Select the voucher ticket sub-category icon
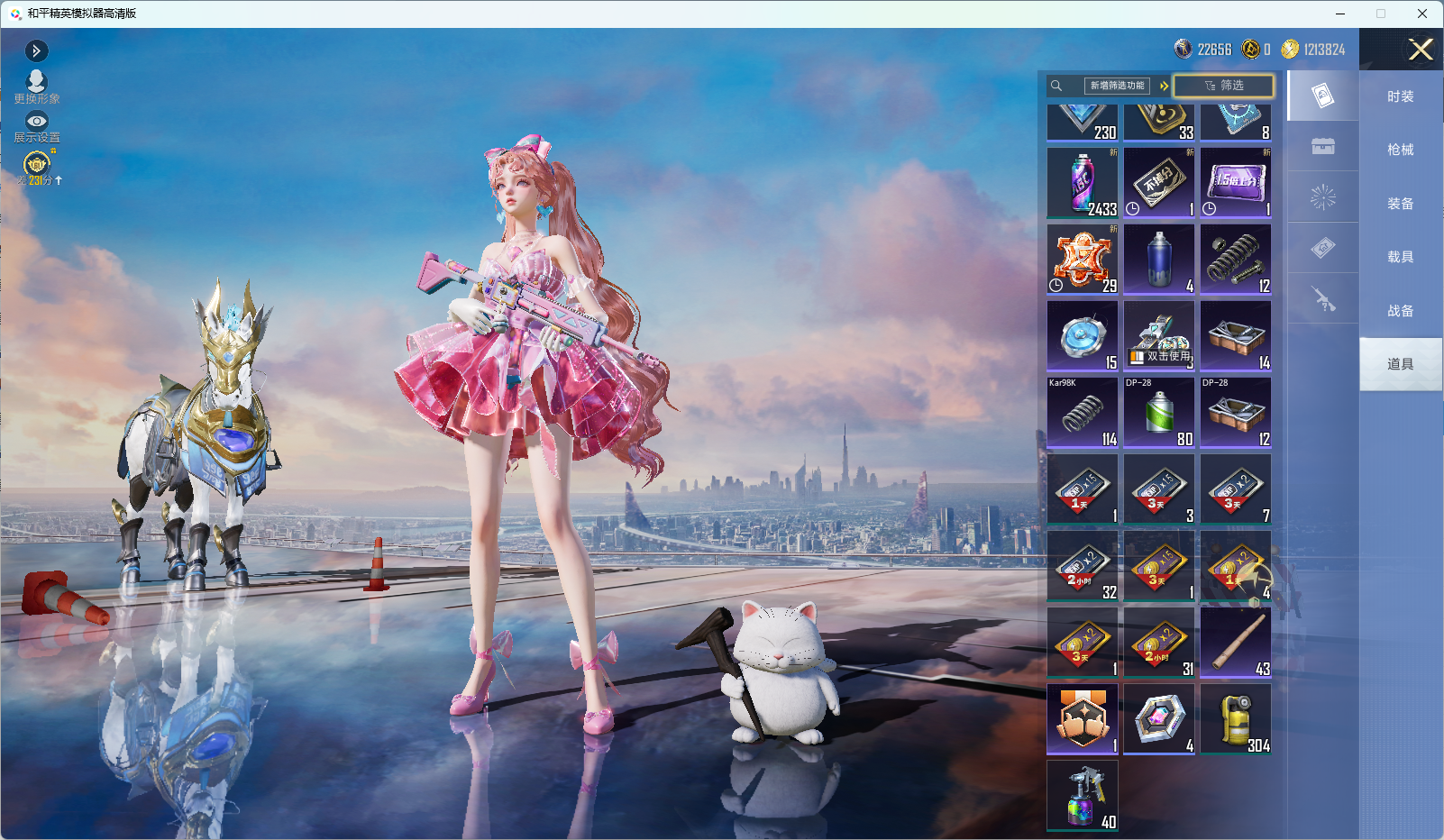The image size is (1444, 840). tap(1322, 248)
